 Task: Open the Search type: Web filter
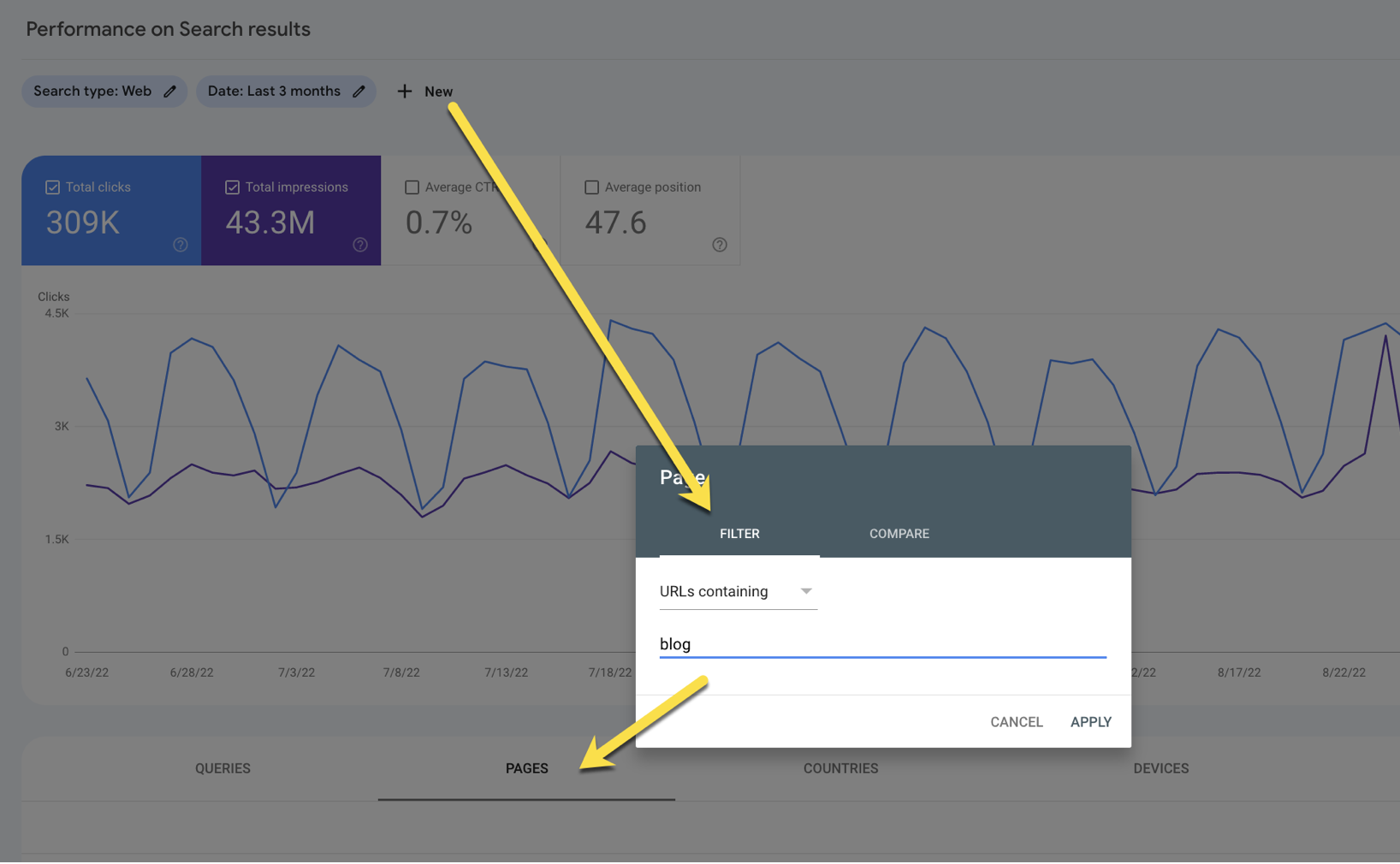tap(92, 92)
